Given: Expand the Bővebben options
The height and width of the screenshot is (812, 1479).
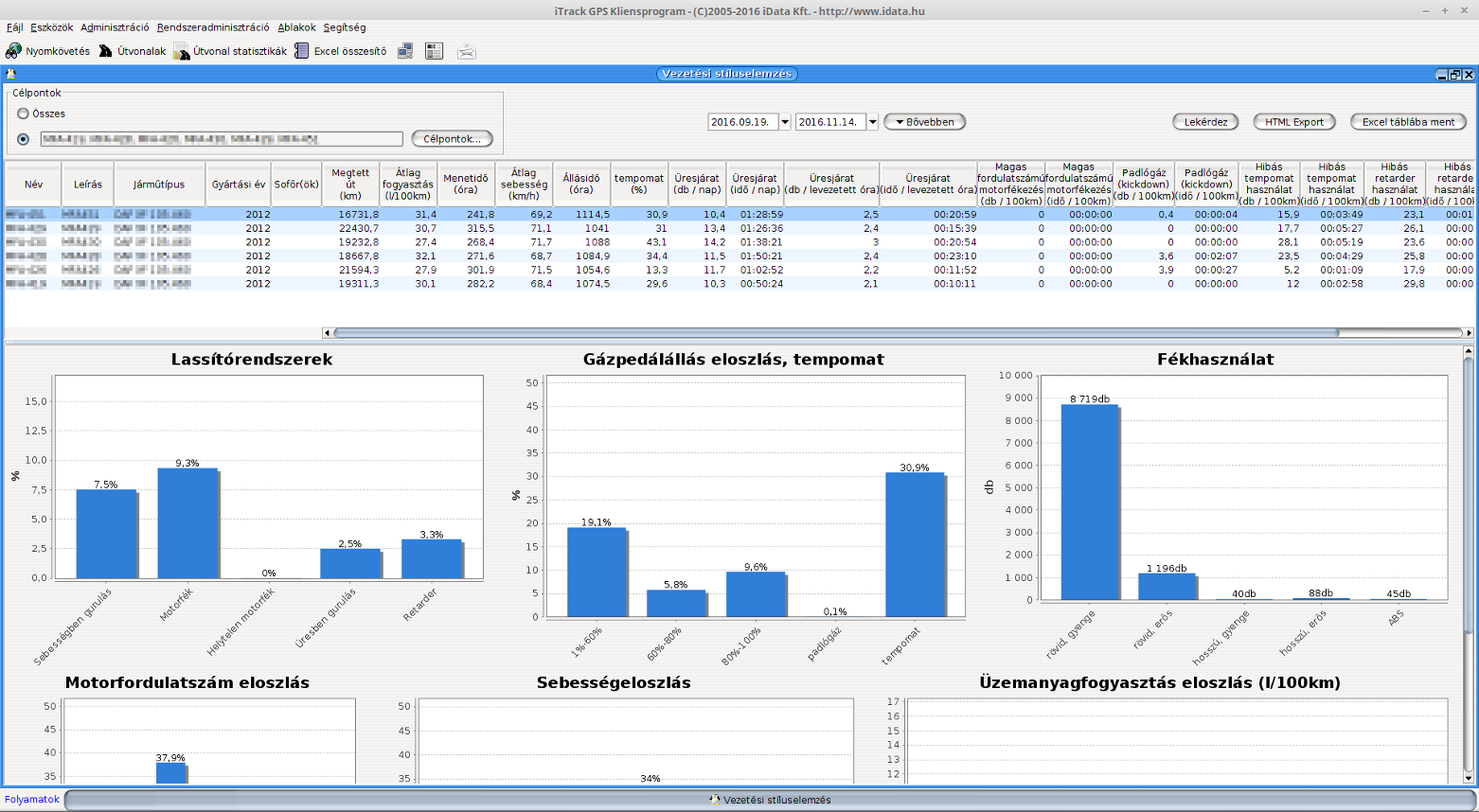Looking at the screenshot, I should (925, 122).
